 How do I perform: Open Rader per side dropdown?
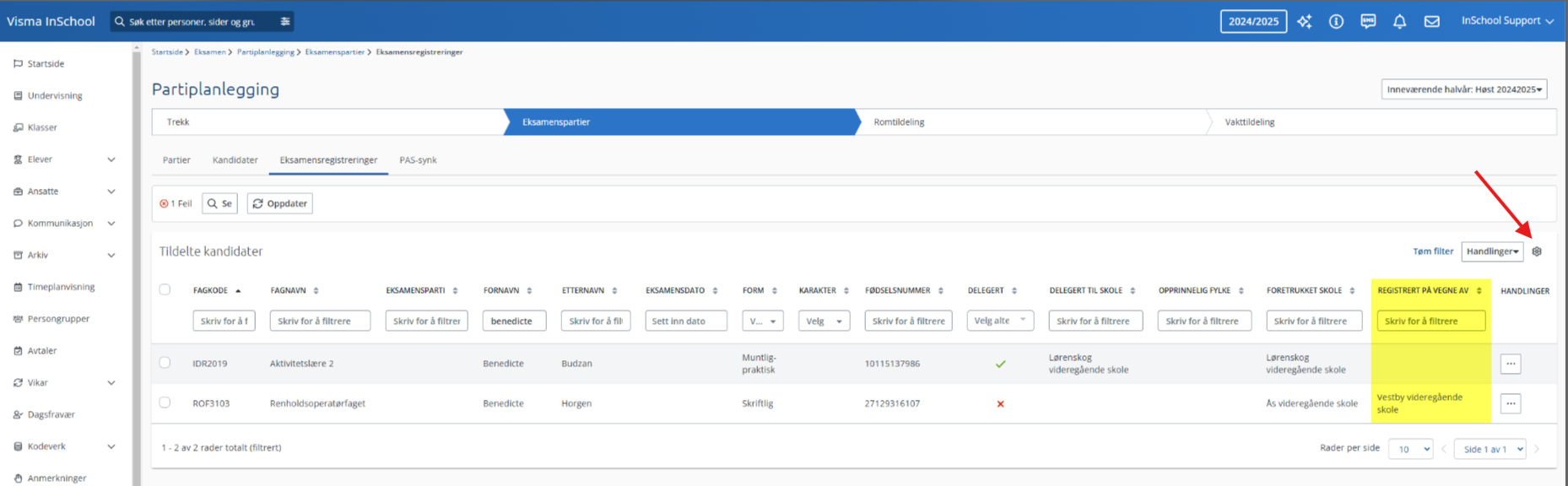(1410, 449)
